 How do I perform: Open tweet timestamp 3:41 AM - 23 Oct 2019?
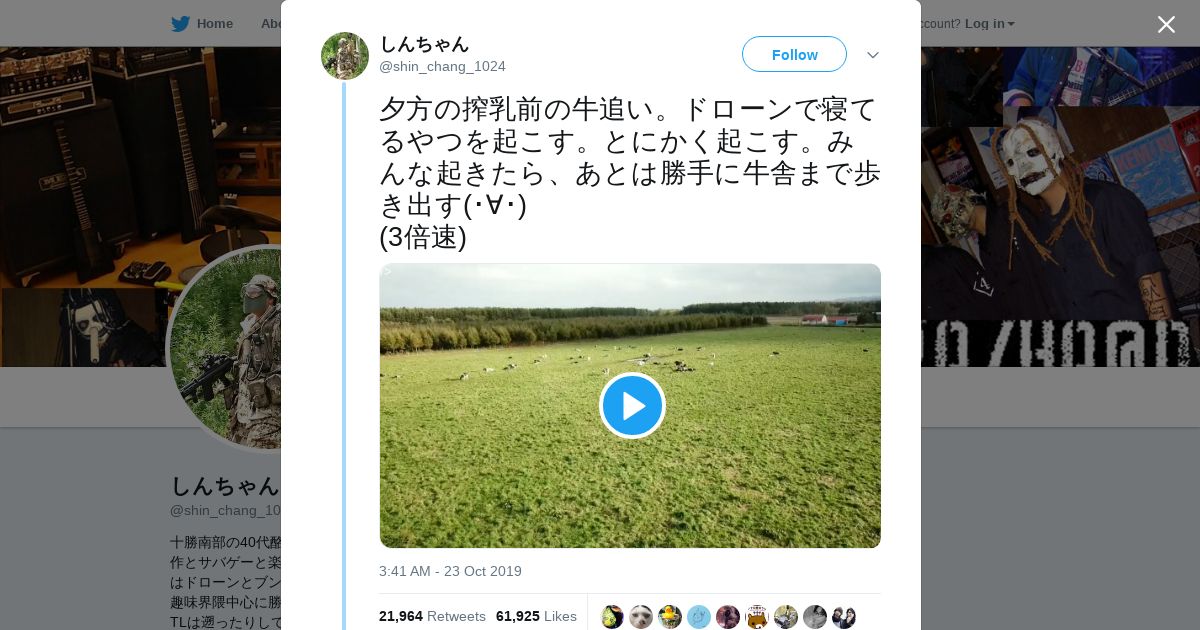click(x=450, y=571)
